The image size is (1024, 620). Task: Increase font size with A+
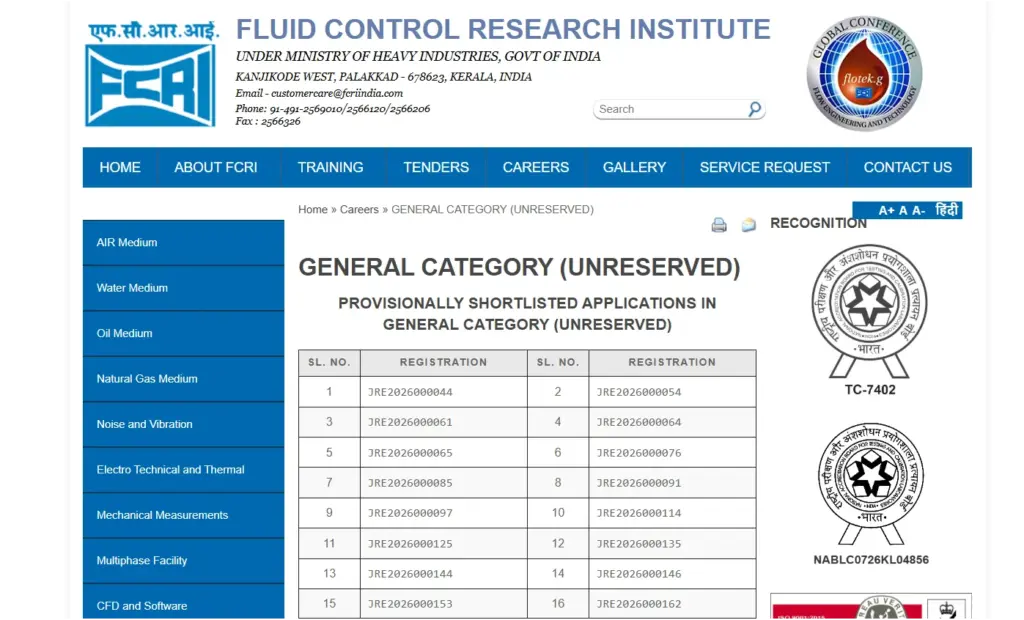tap(886, 210)
